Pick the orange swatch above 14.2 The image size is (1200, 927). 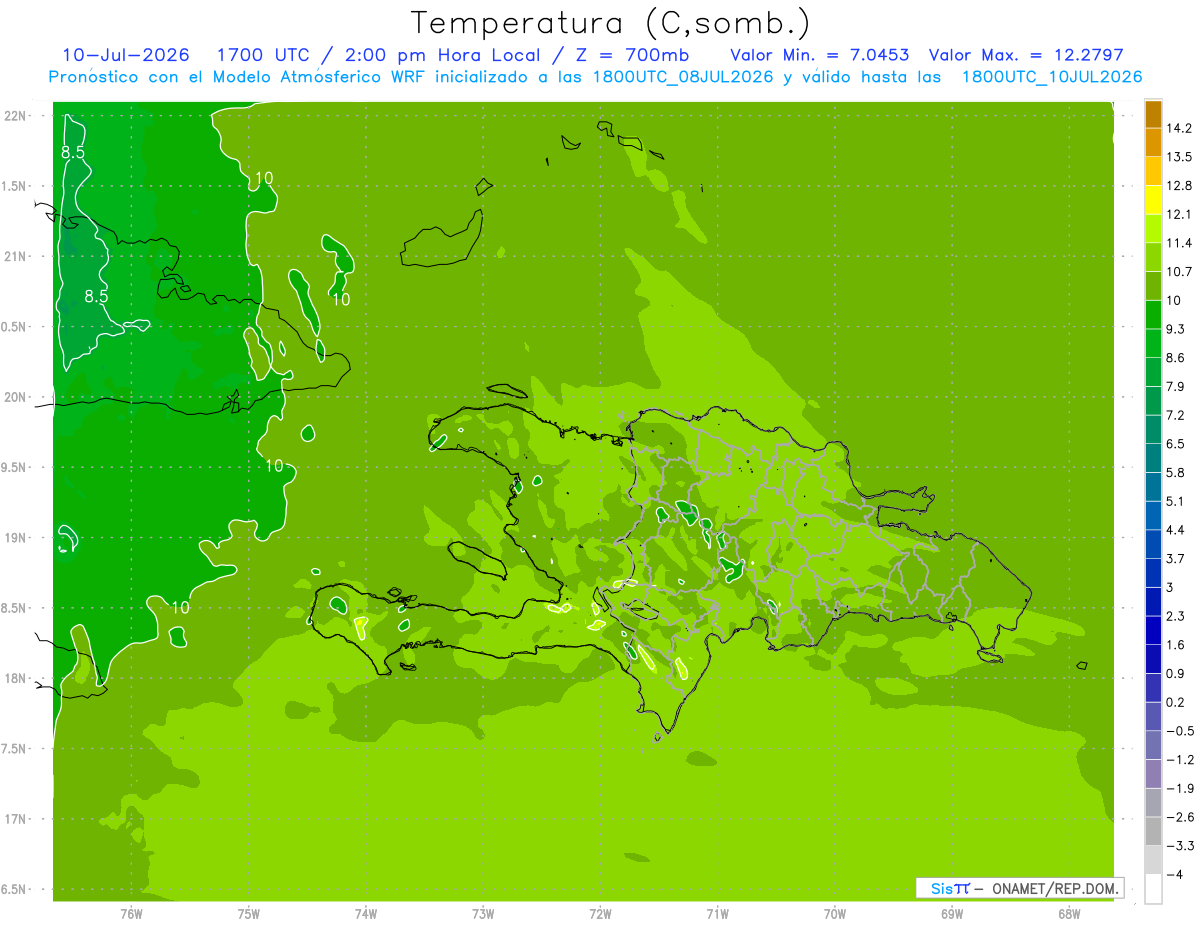(1153, 114)
